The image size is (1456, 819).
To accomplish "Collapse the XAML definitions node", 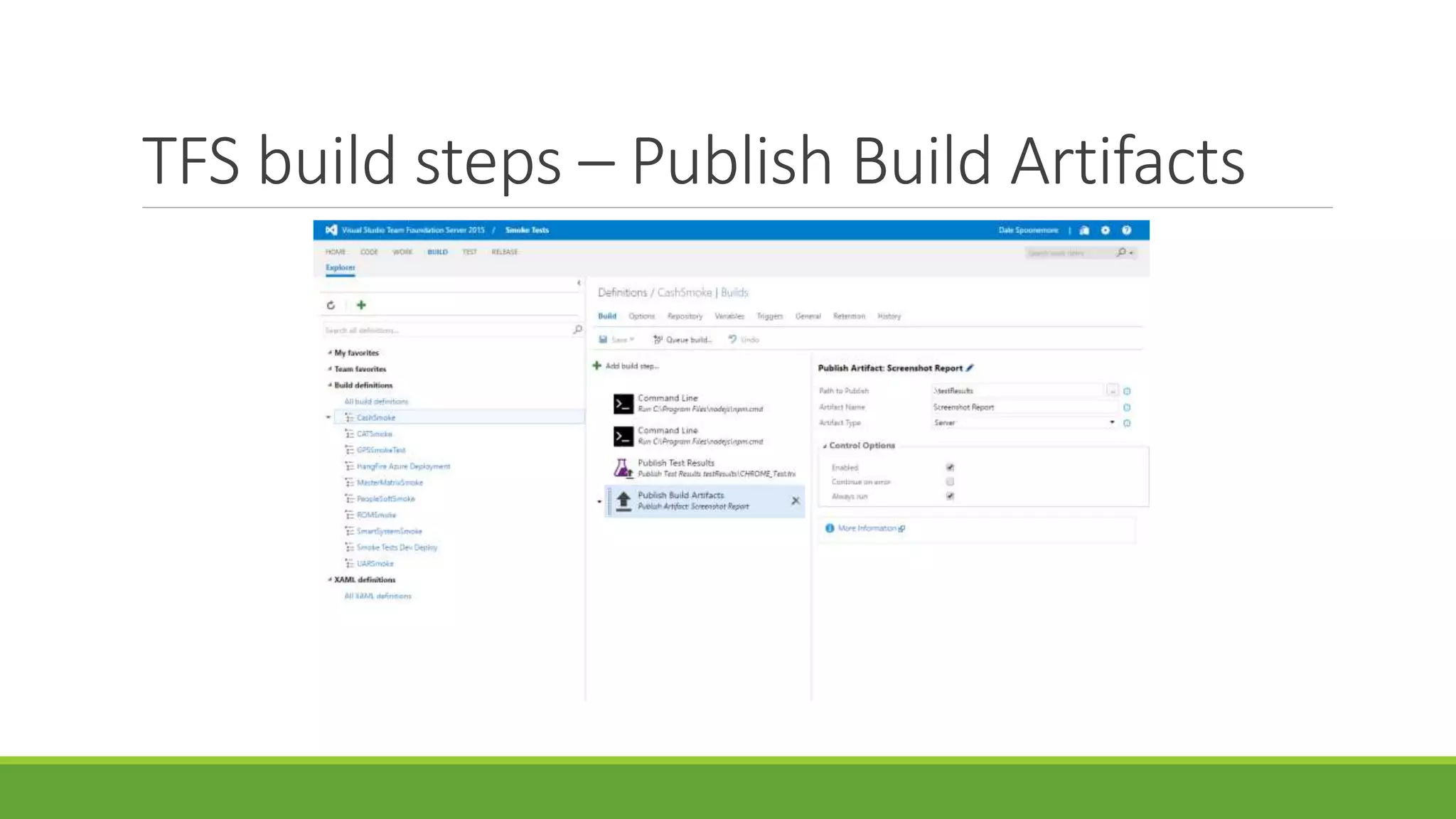I will point(330,579).
